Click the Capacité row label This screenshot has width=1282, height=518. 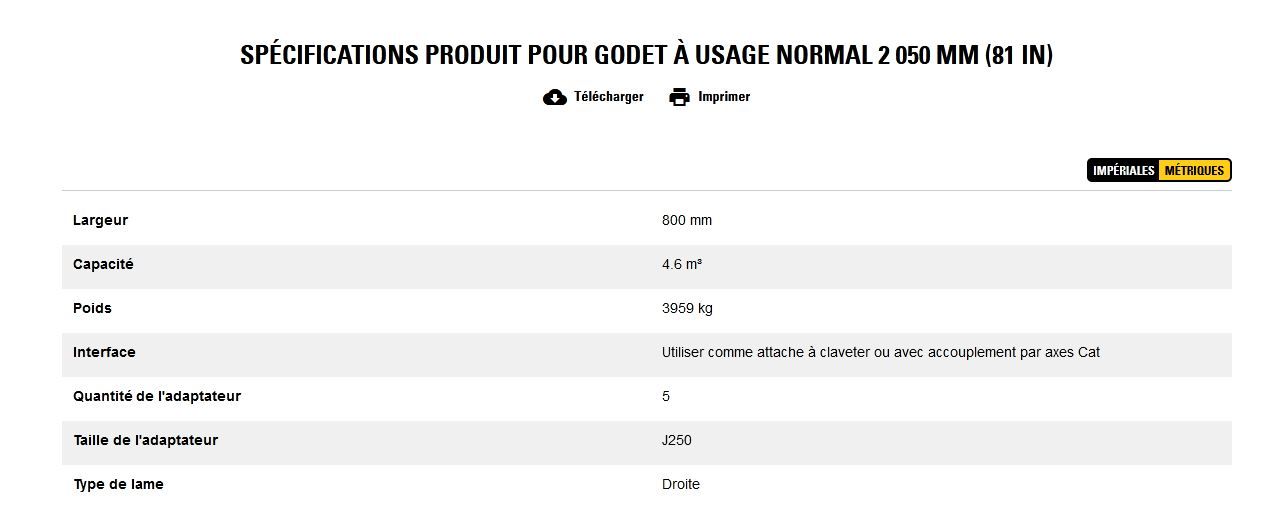click(x=103, y=264)
